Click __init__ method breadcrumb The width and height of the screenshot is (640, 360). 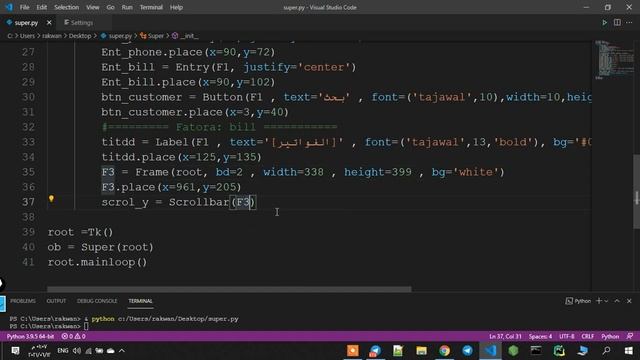click(x=185, y=36)
